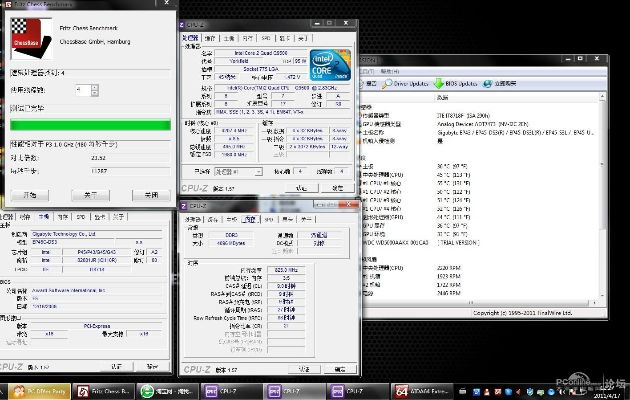The width and height of the screenshot is (630, 400).
Task: Open the green browser icon taskbar button
Action: 167,391
